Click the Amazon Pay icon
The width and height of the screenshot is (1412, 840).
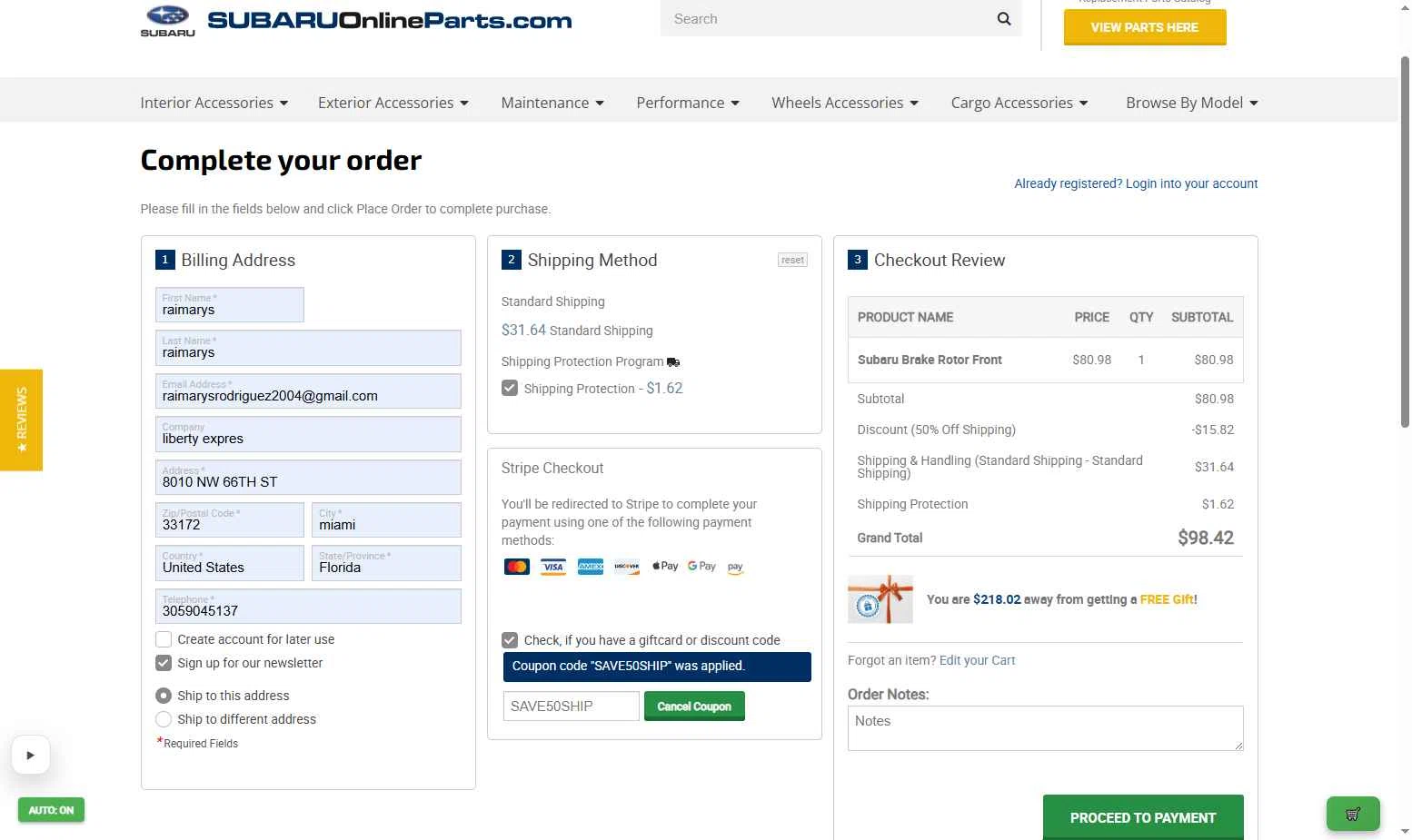(x=736, y=567)
